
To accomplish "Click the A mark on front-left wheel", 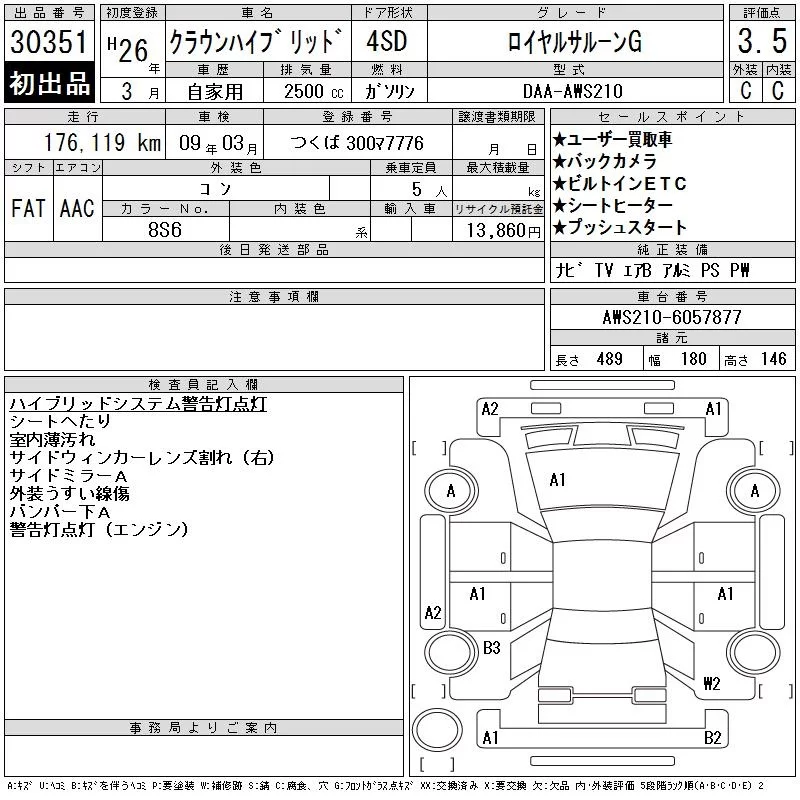I will point(451,491).
